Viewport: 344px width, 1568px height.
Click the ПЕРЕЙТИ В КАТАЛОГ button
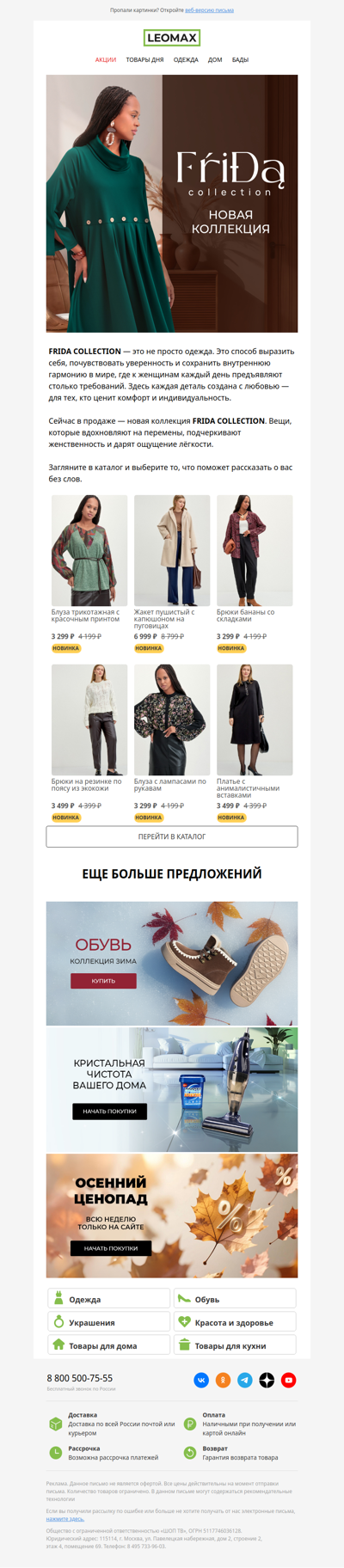172,836
